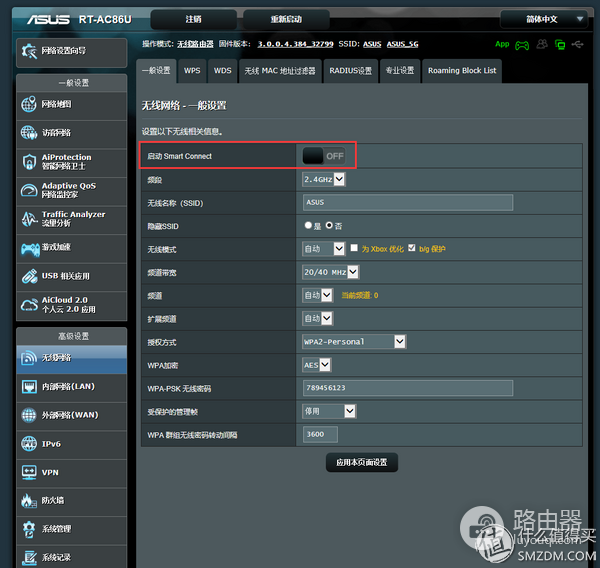Open the 简体中文 language selector

(545, 19)
